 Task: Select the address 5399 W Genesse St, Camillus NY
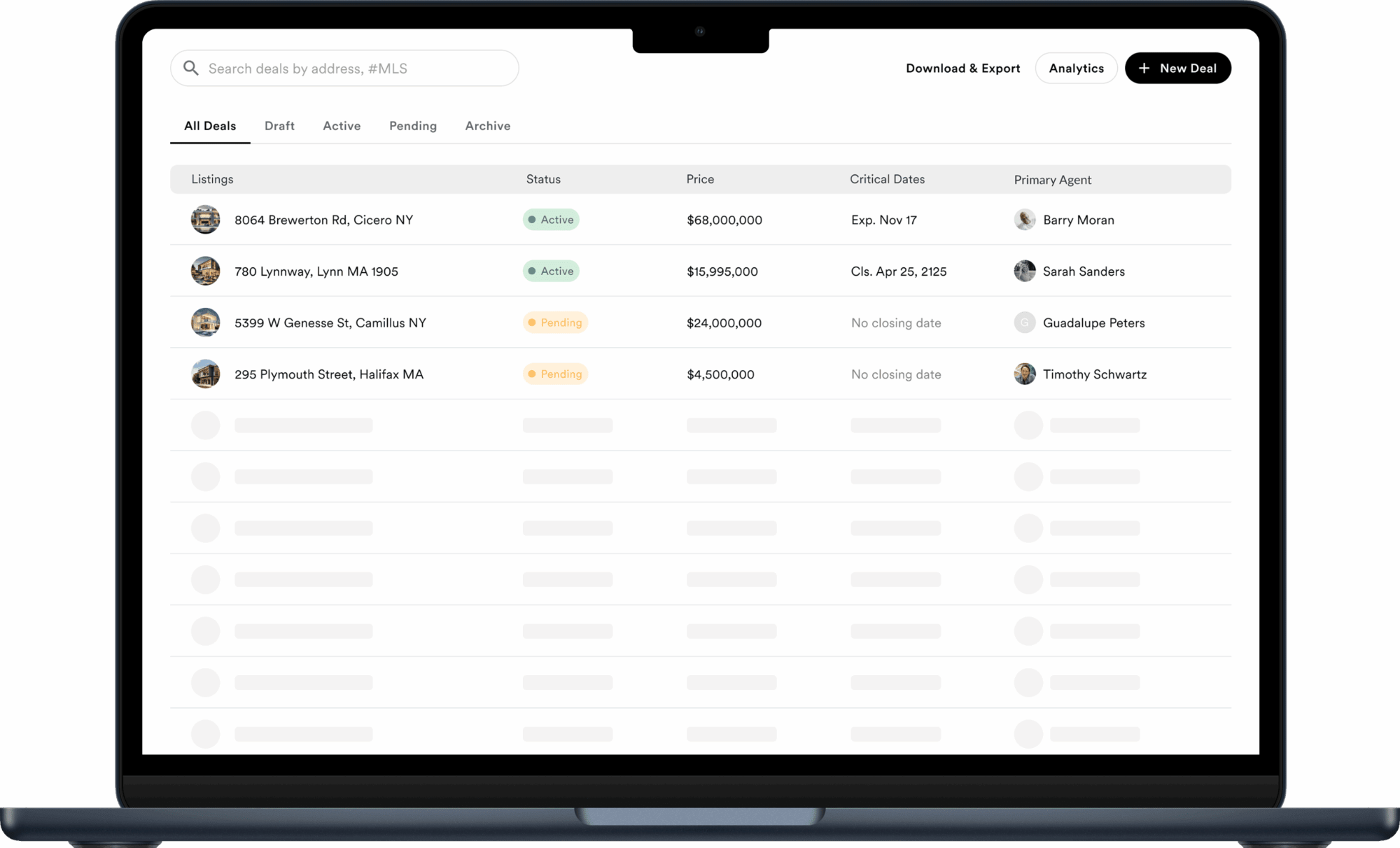[330, 323]
